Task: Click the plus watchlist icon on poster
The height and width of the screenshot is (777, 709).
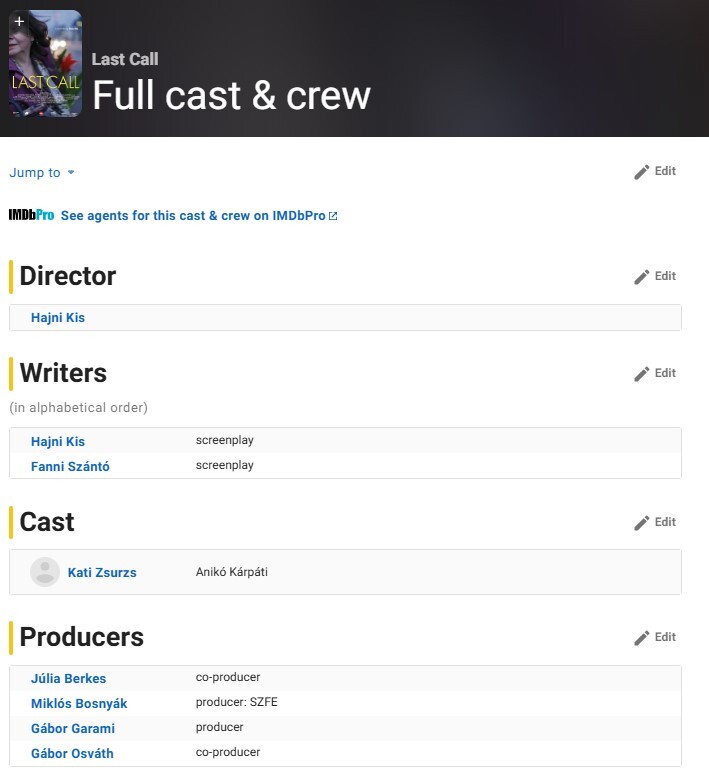Action: pyautogui.click(x=19, y=21)
